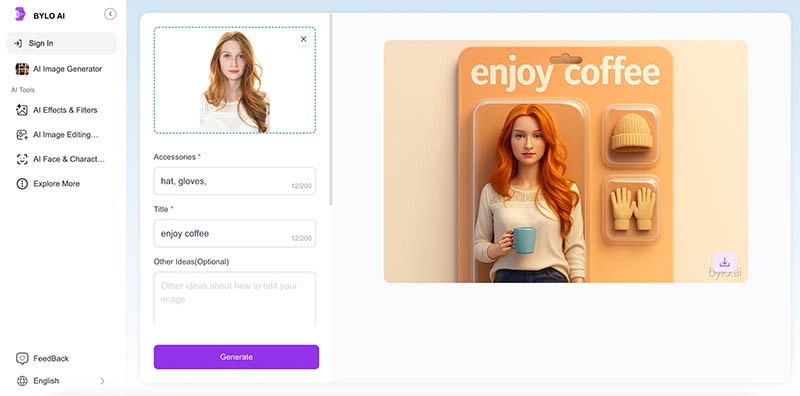Click the Sign In arrow icon
The height and width of the screenshot is (396, 800).
point(18,43)
